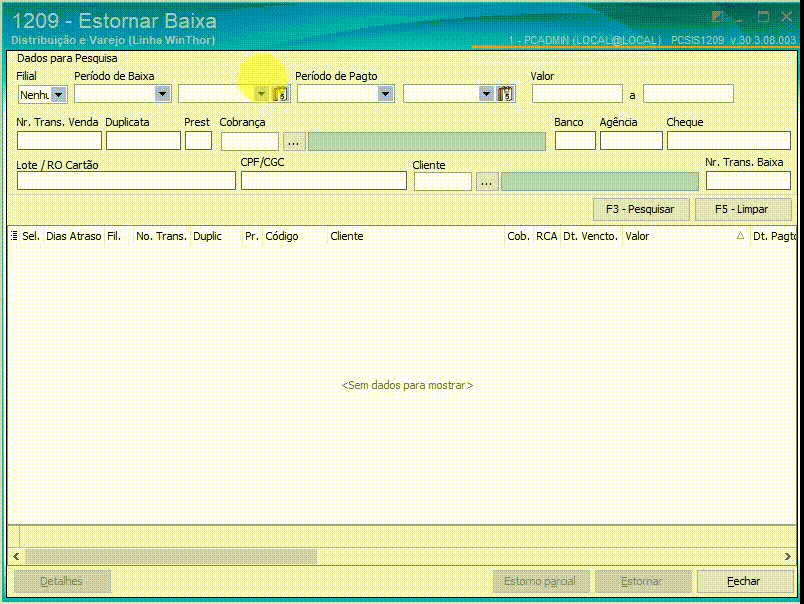The height and width of the screenshot is (604, 804).
Task: Expand the Filial dropdown
Action: [x=59, y=95]
